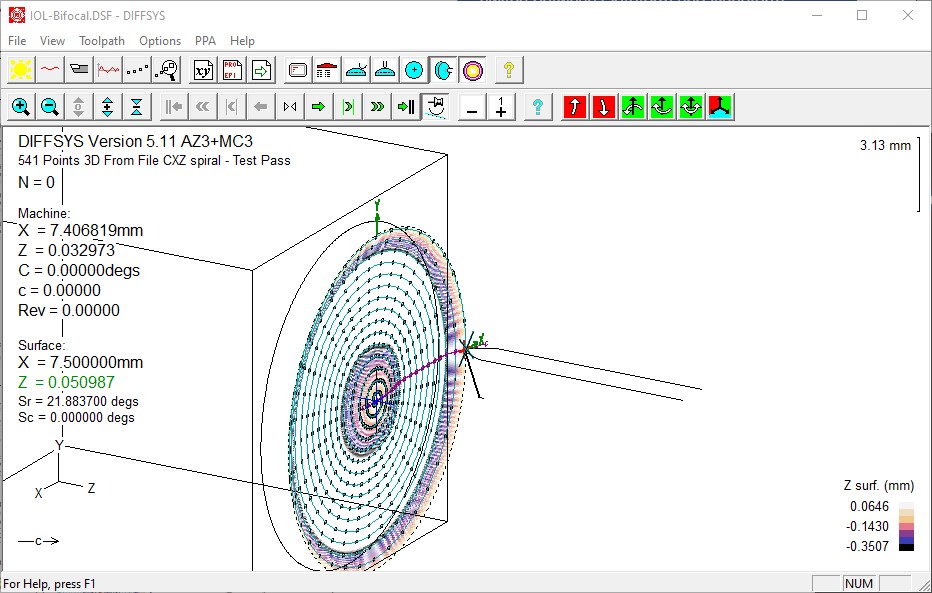Toggle the circled plus tool tip display
The width and height of the screenshot is (932, 593).
coord(414,69)
